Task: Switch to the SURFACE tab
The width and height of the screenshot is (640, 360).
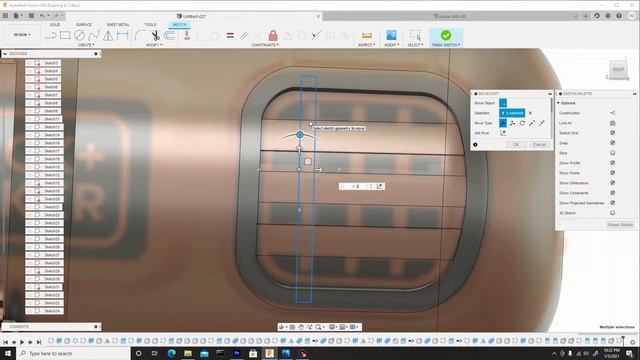Action: (x=84, y=25)
